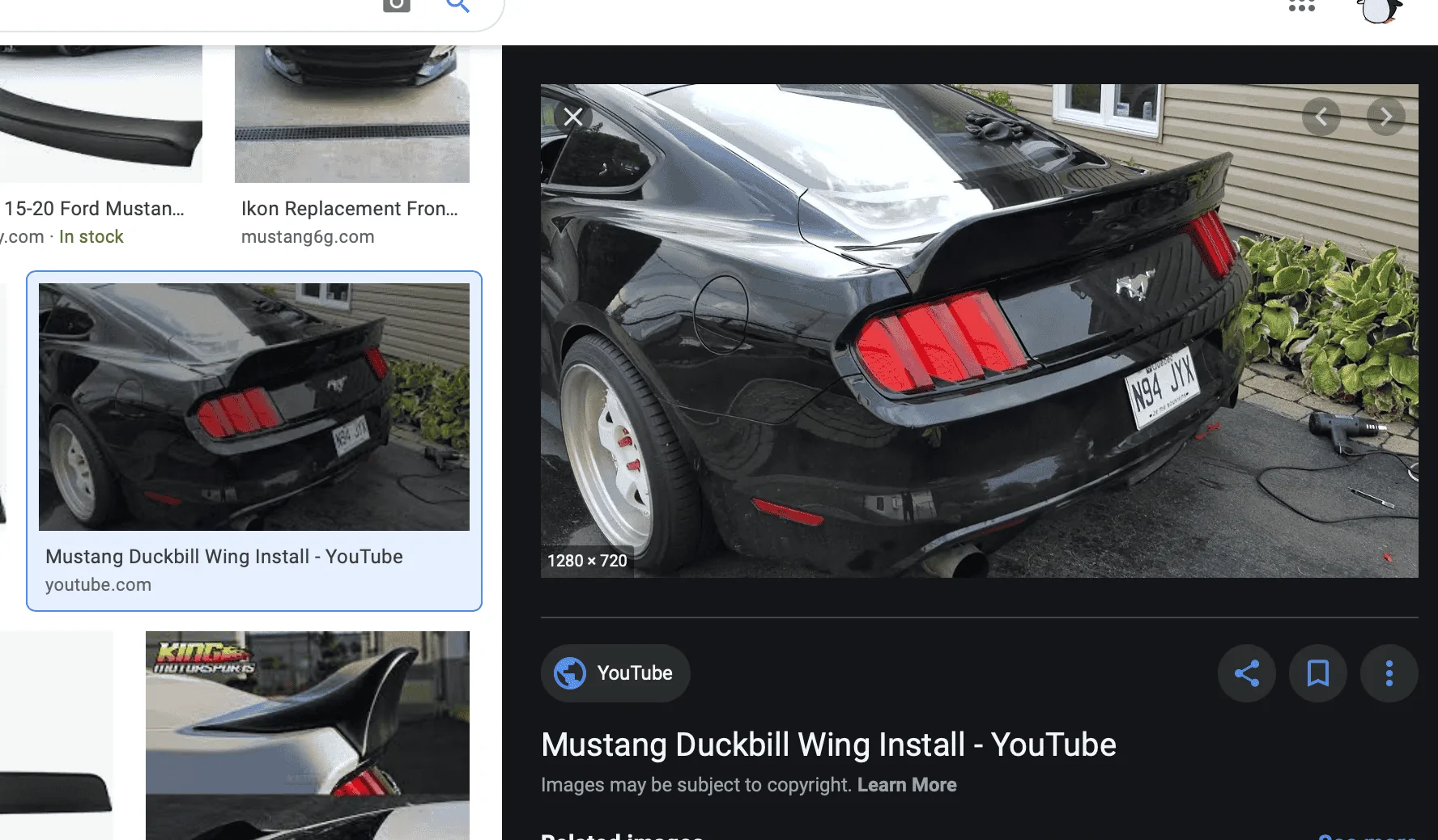The width and height of the screenshot is (1438, 840).
Task: Open account profile avatar
Action: pos(1379,10)
